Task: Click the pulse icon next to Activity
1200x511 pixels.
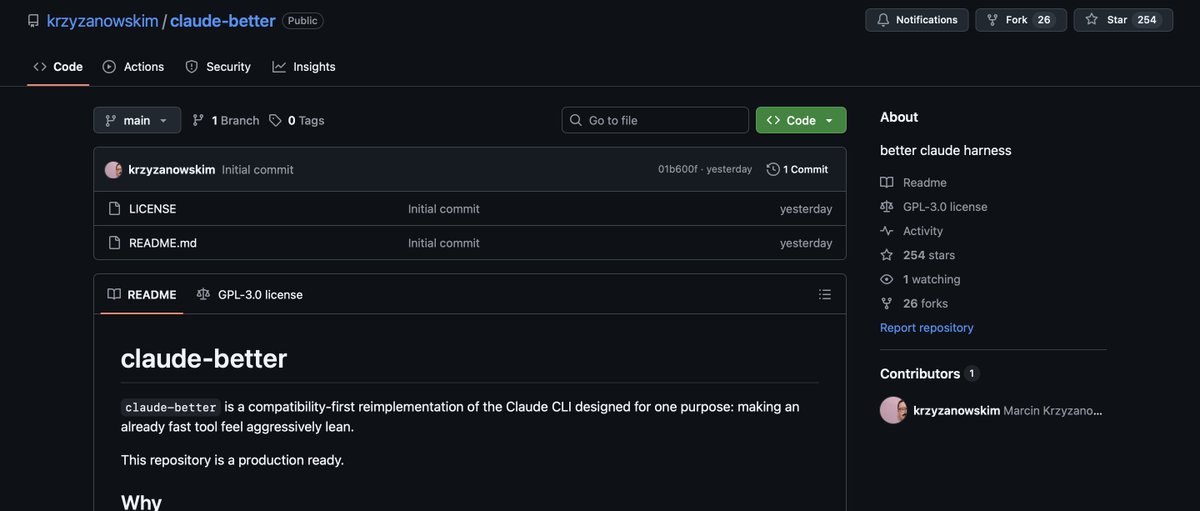Action: pos(887,231)
